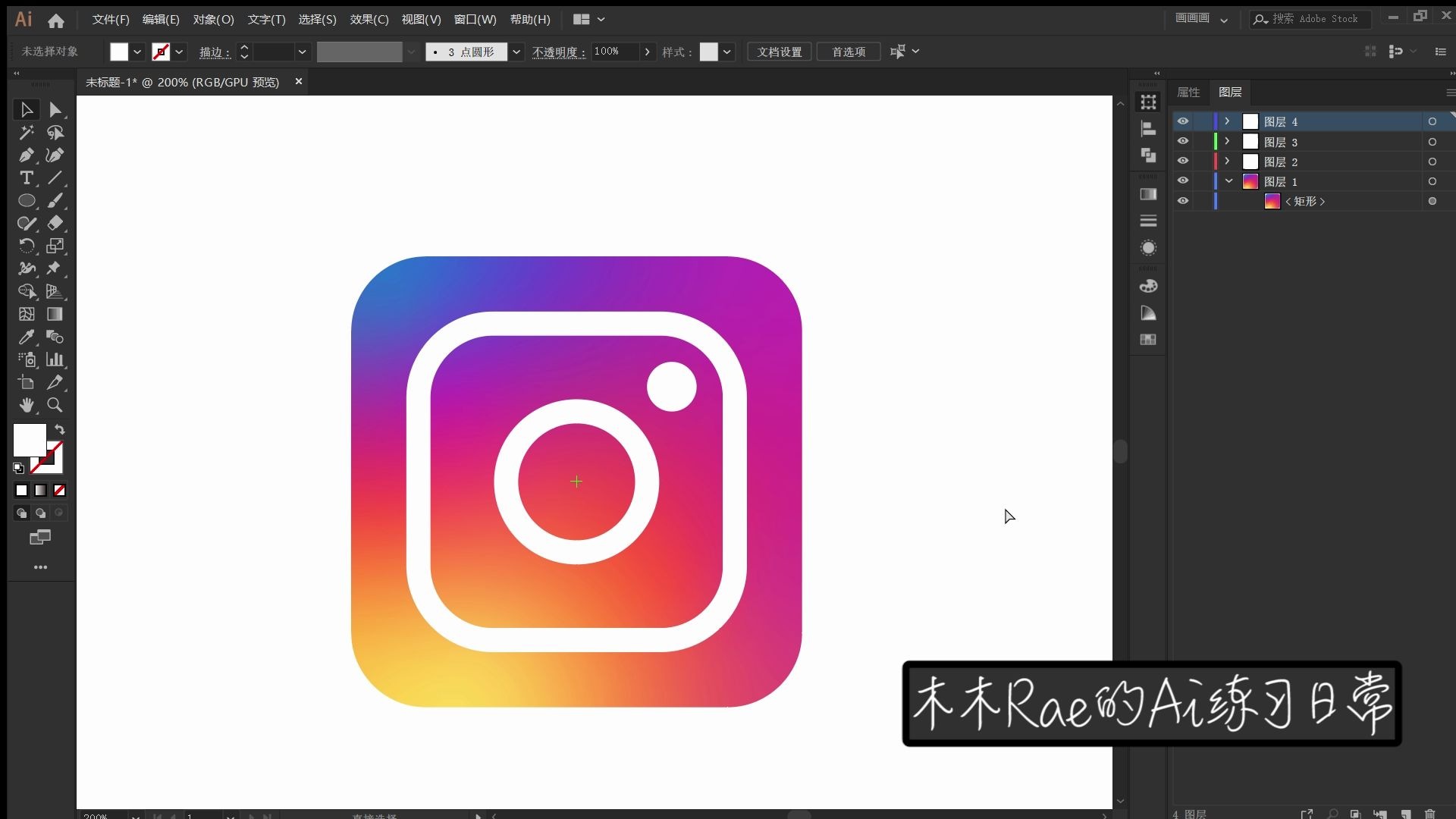Hide 图层 4 visibility eye
Image resolution: width=1456 pixels, height=819 pixels.
[1182, 121]
